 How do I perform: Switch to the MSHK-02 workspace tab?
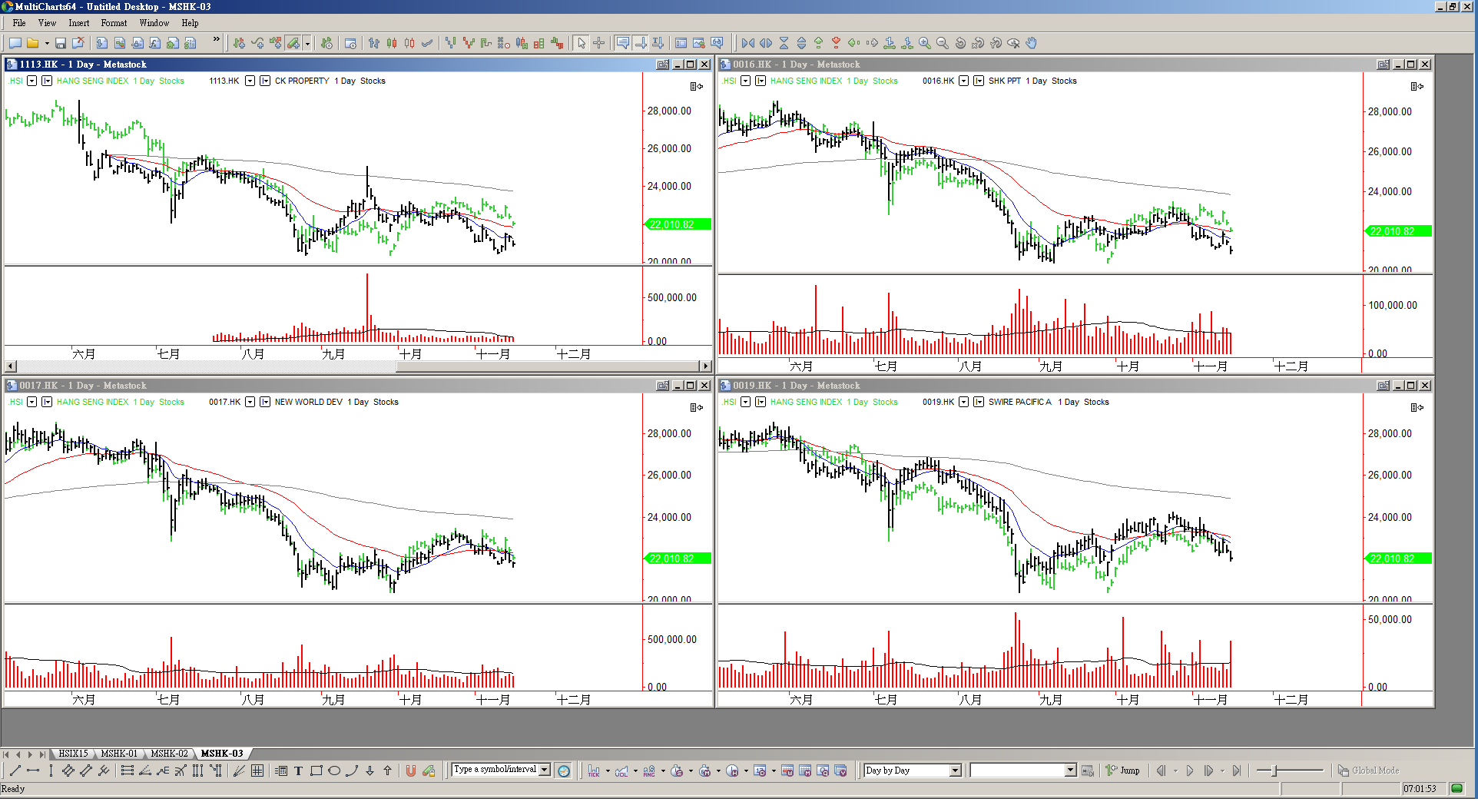tap(169, 754)
